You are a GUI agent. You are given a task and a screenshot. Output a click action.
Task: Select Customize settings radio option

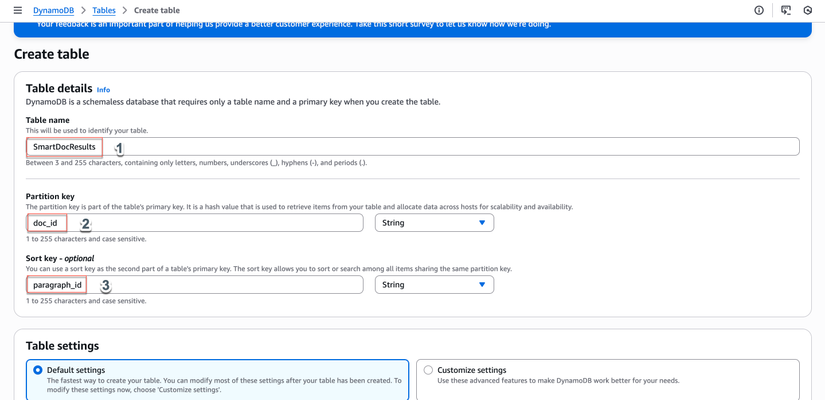(428, 370)
